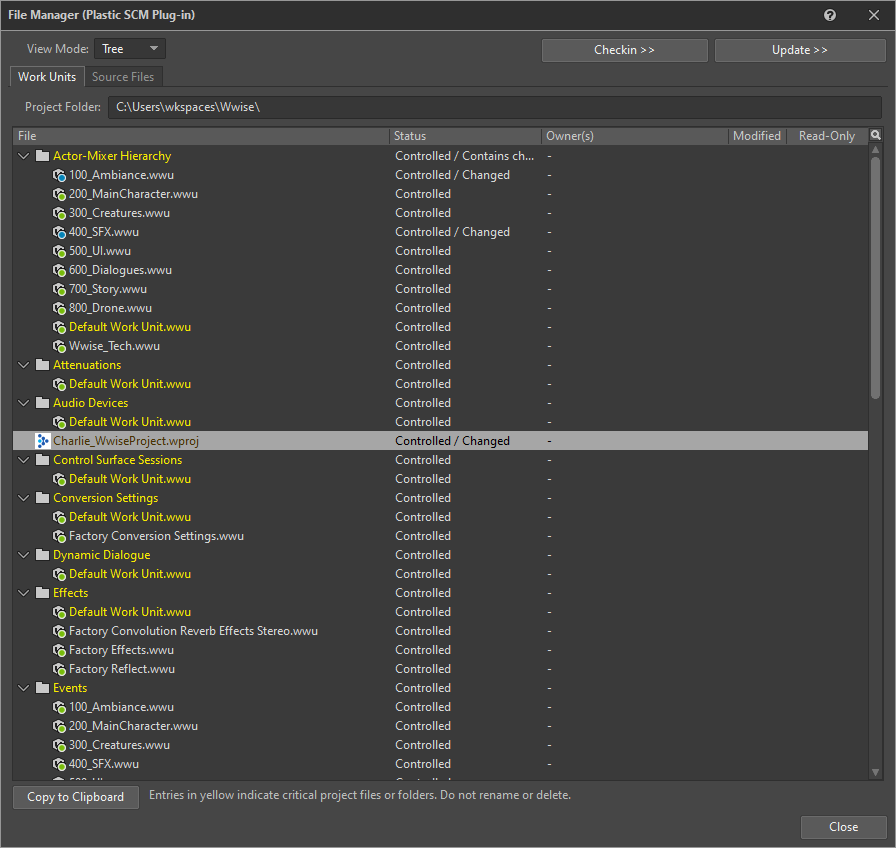This screenshot has width=896, height=848.
Task: Click the Charlie_WwiseProject.wproj file icon
Action: pos(42,441)
